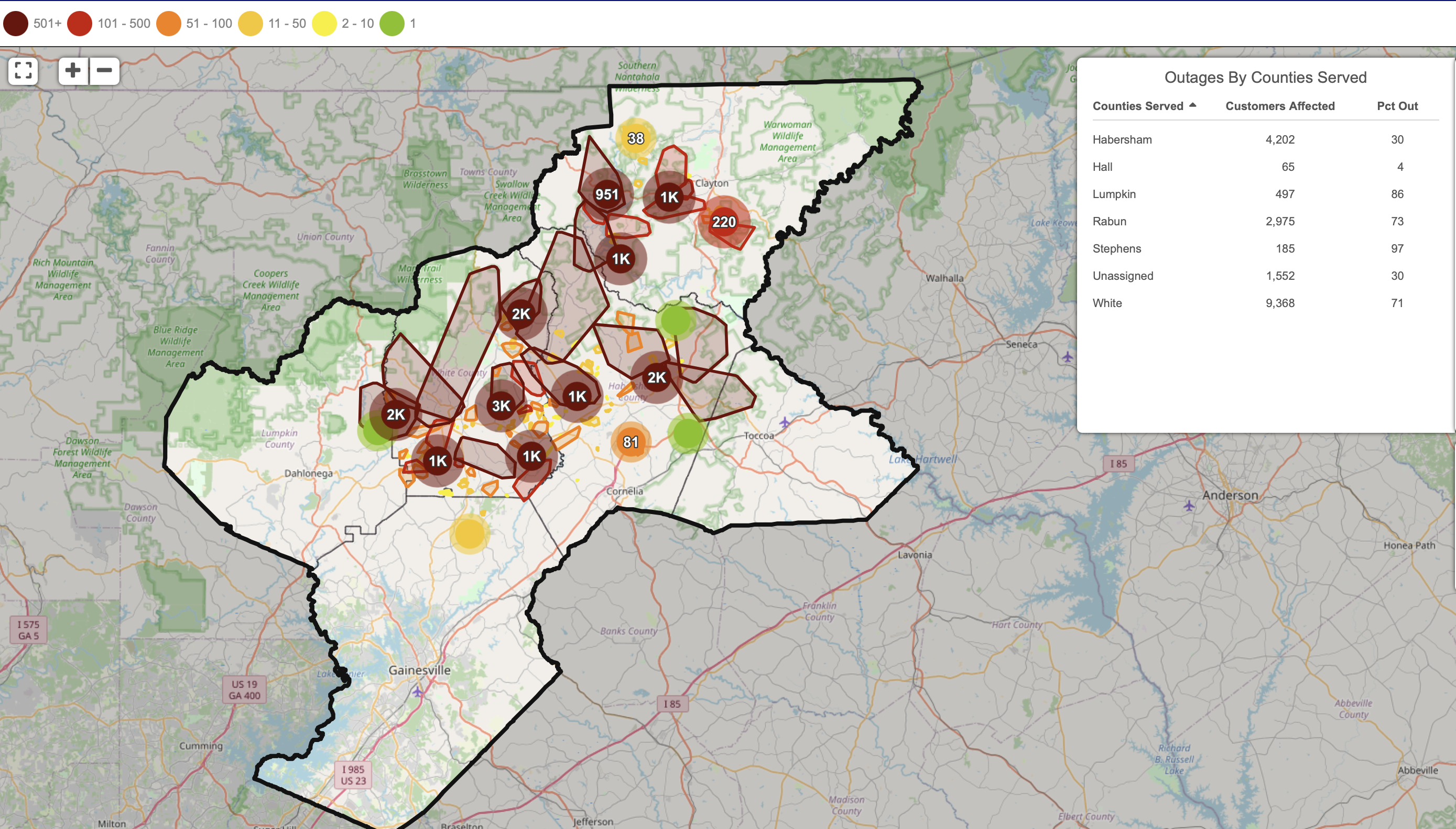Click the 220 outage cluster marker
This screenshot has width=1456, height=829.
tap(724, 222)
